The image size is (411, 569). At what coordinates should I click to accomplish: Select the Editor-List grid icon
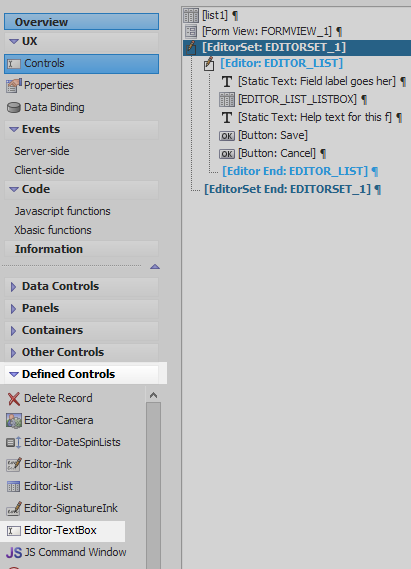[14, 486]
